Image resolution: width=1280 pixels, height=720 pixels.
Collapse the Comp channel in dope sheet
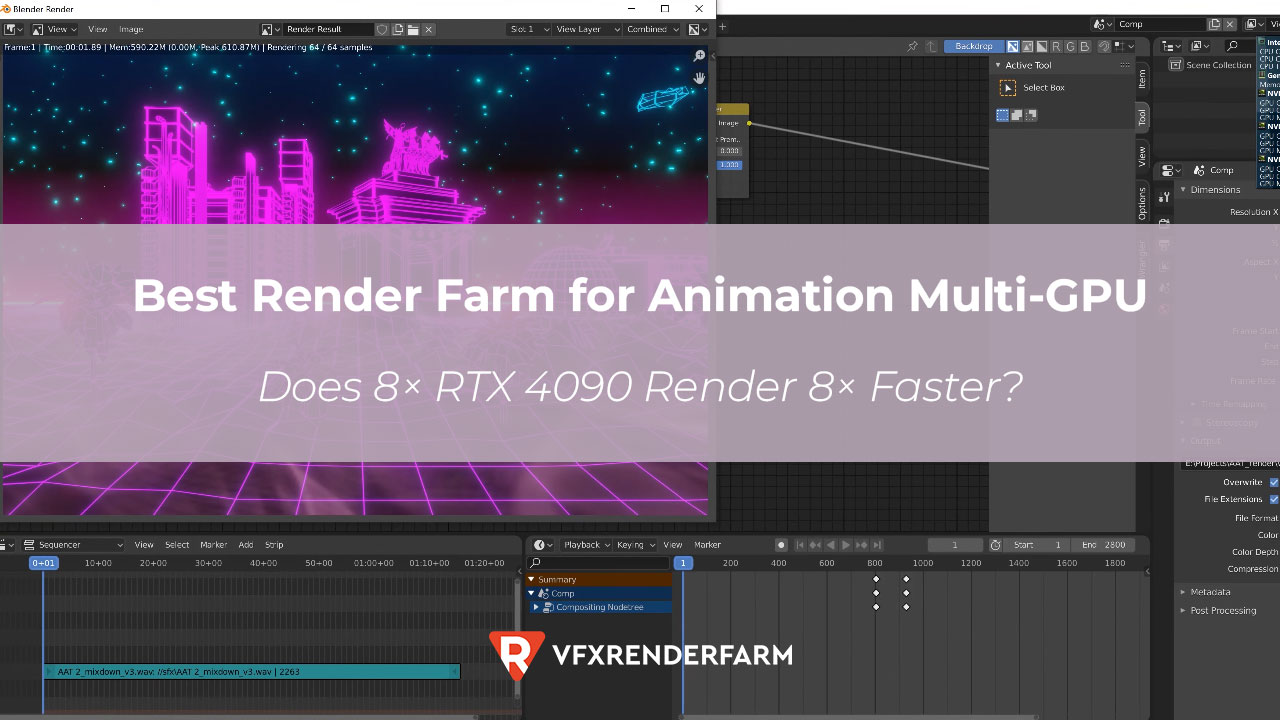pyautogui.click(x=532, y=593)
